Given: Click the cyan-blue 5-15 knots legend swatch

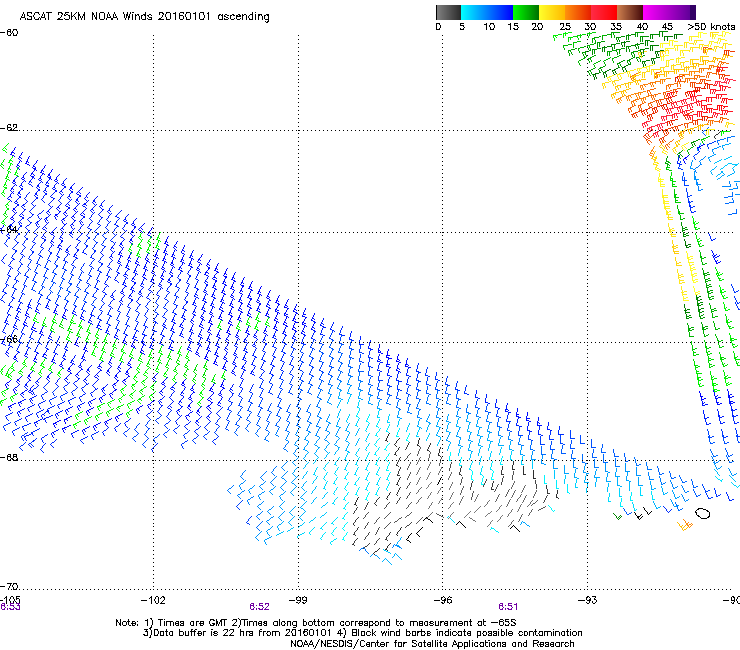Looking at the screenshot, I should (487, 12).
